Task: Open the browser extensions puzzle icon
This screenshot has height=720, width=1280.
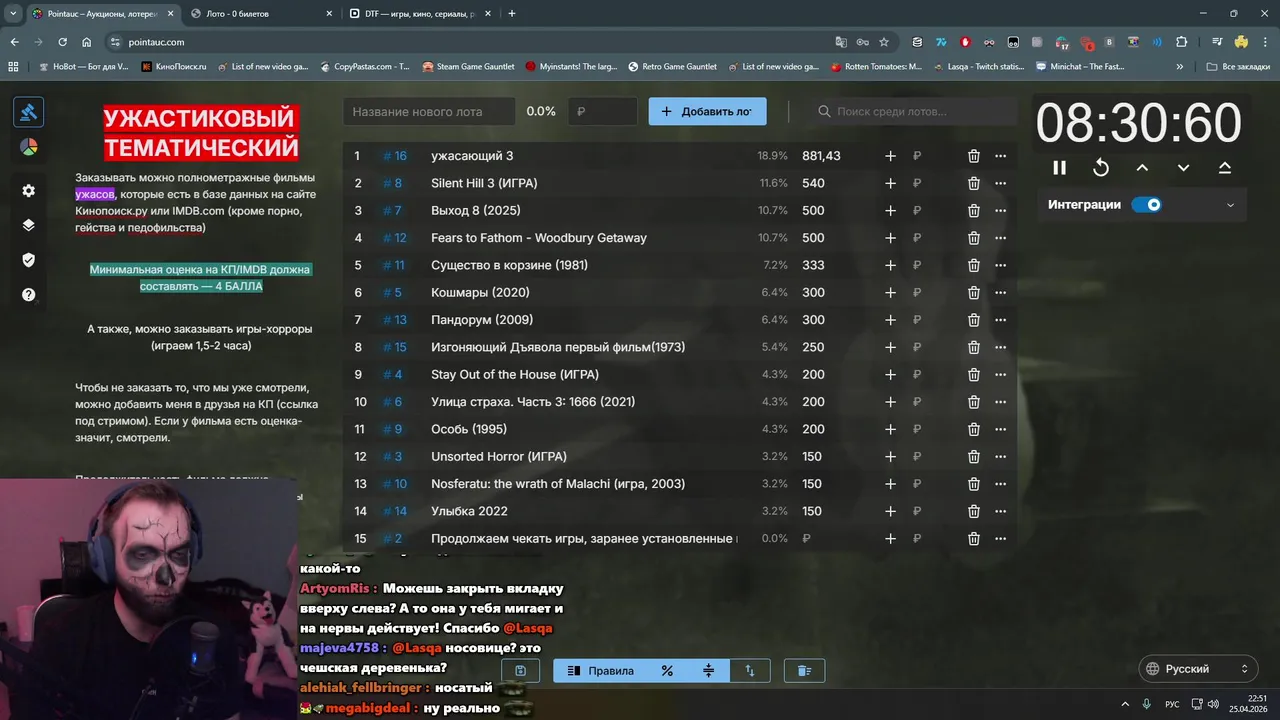Action: pyautogui.click(x=1182, y=42)
